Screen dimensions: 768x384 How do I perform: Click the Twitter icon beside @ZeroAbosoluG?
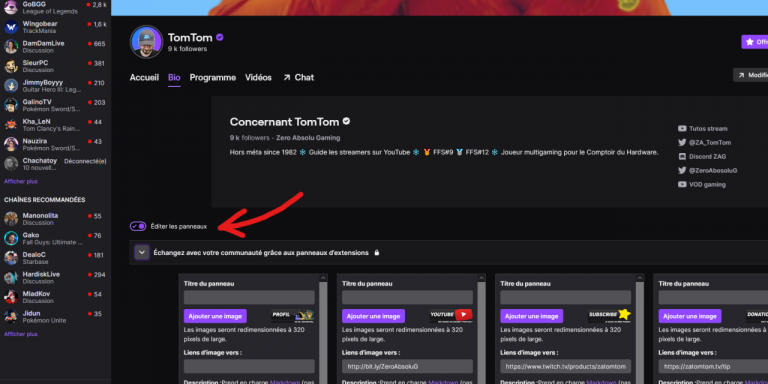pyautogui.click(x=682, y=170)
